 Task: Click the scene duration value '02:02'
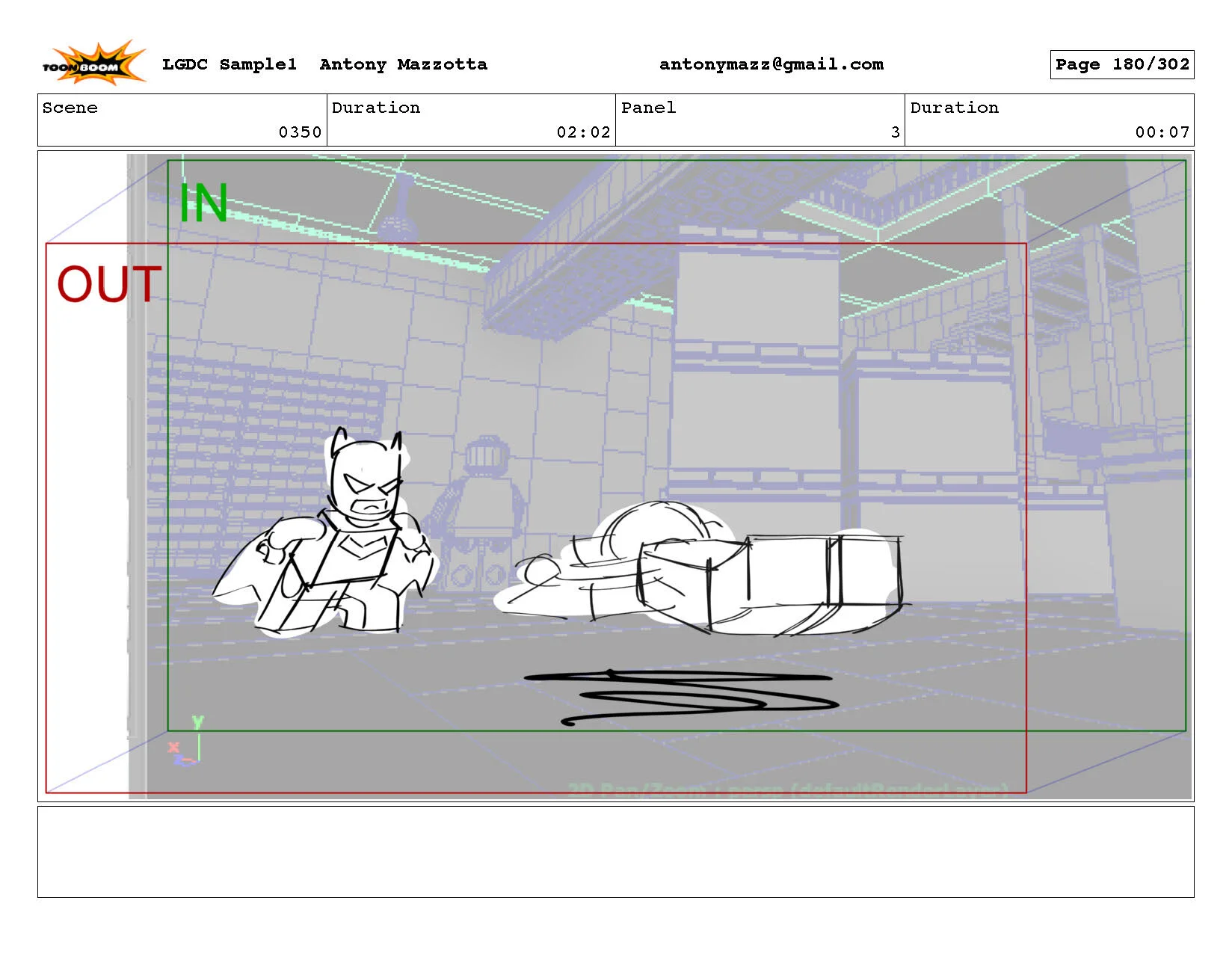click(x=584, y=132)
